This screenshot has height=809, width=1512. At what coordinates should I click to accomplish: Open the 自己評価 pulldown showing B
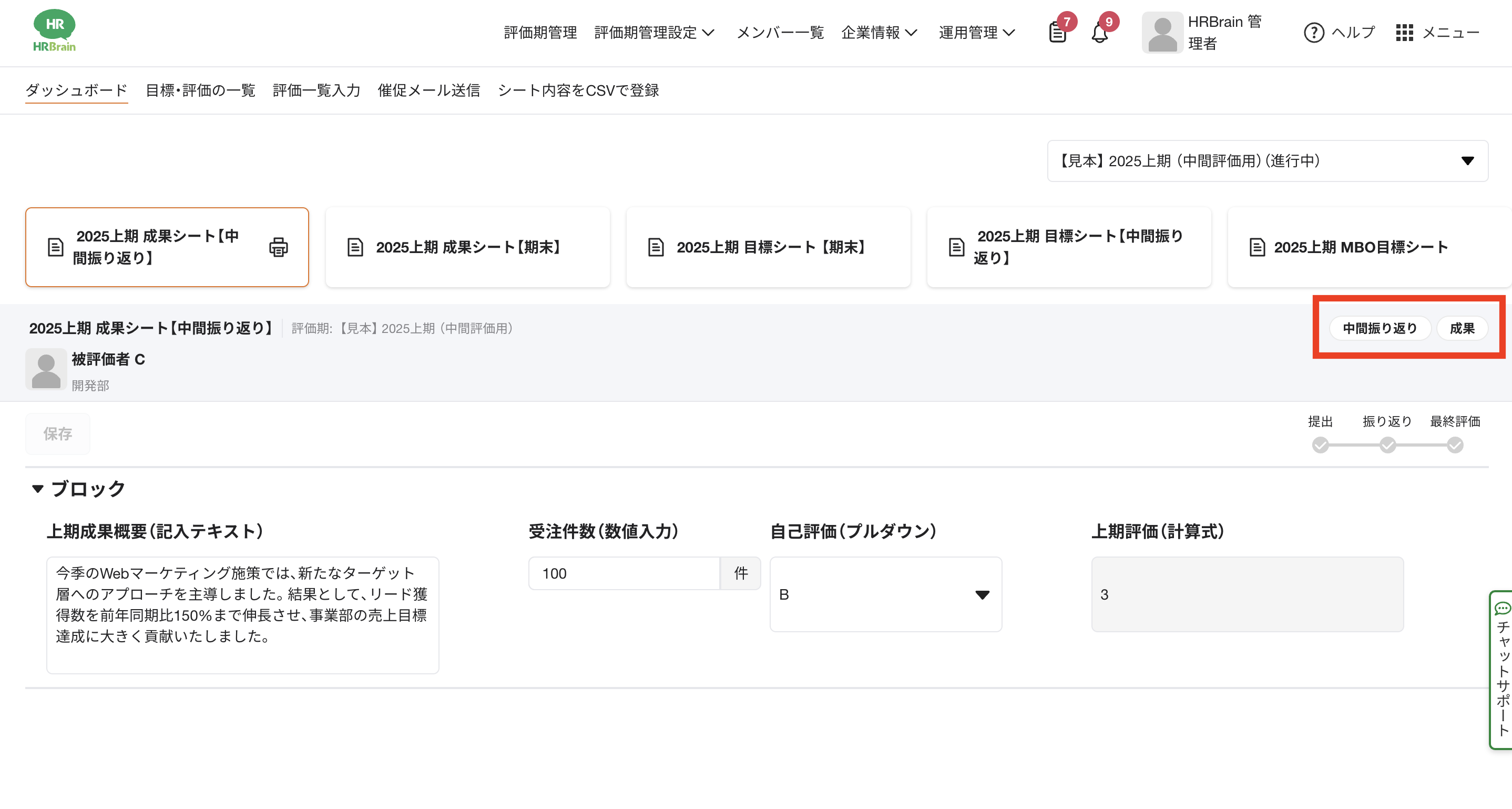pos(885,594)
